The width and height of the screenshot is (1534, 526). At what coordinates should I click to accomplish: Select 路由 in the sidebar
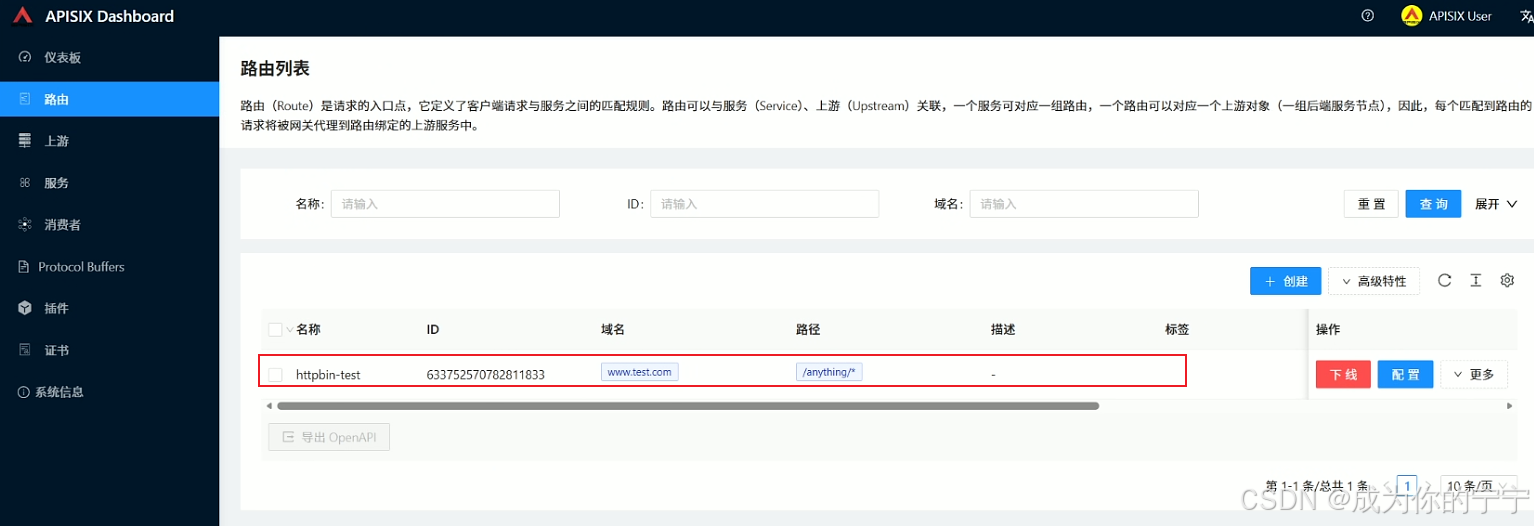coord(109,100)
